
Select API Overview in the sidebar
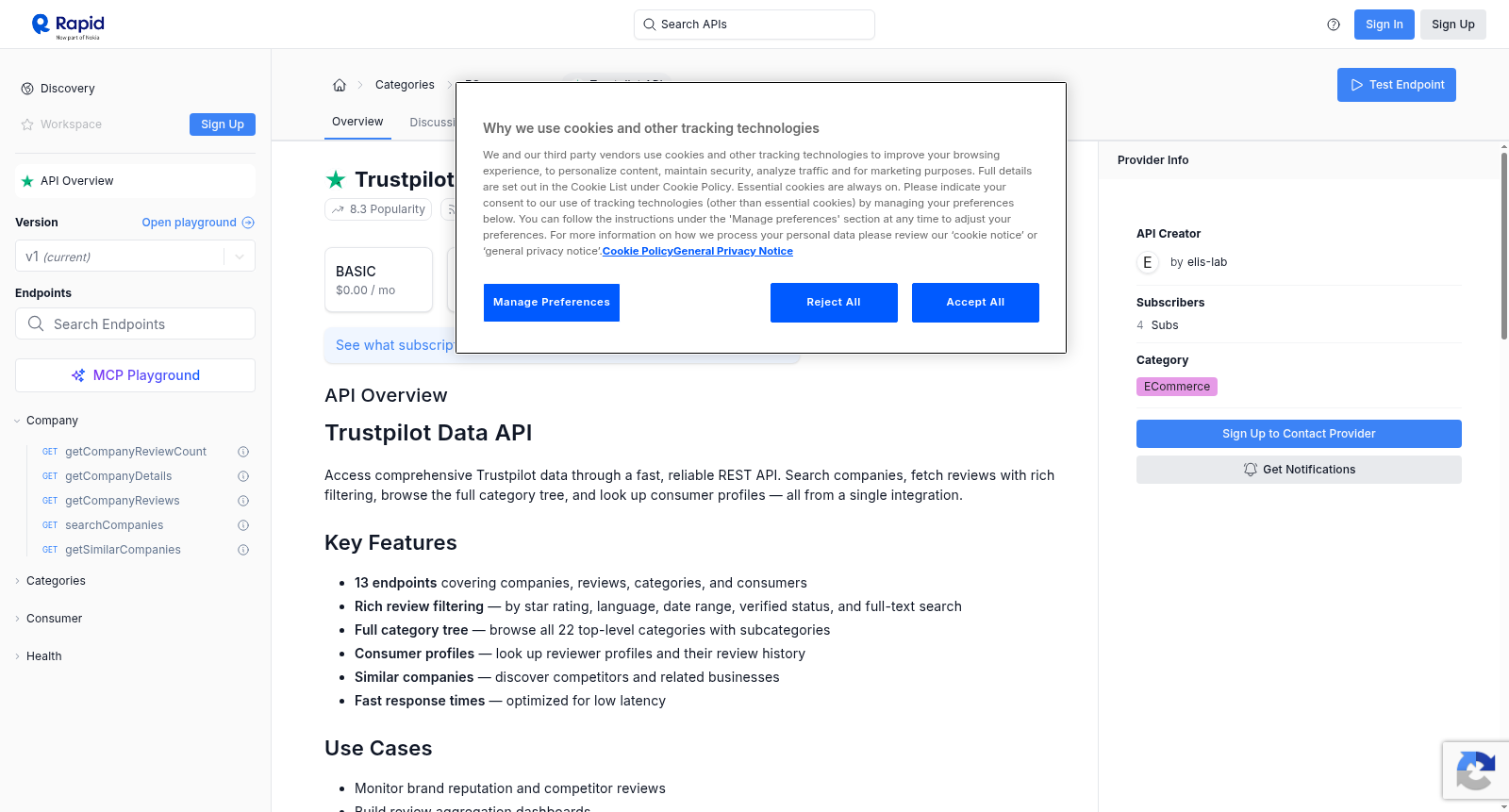click(x=135, y=181)
